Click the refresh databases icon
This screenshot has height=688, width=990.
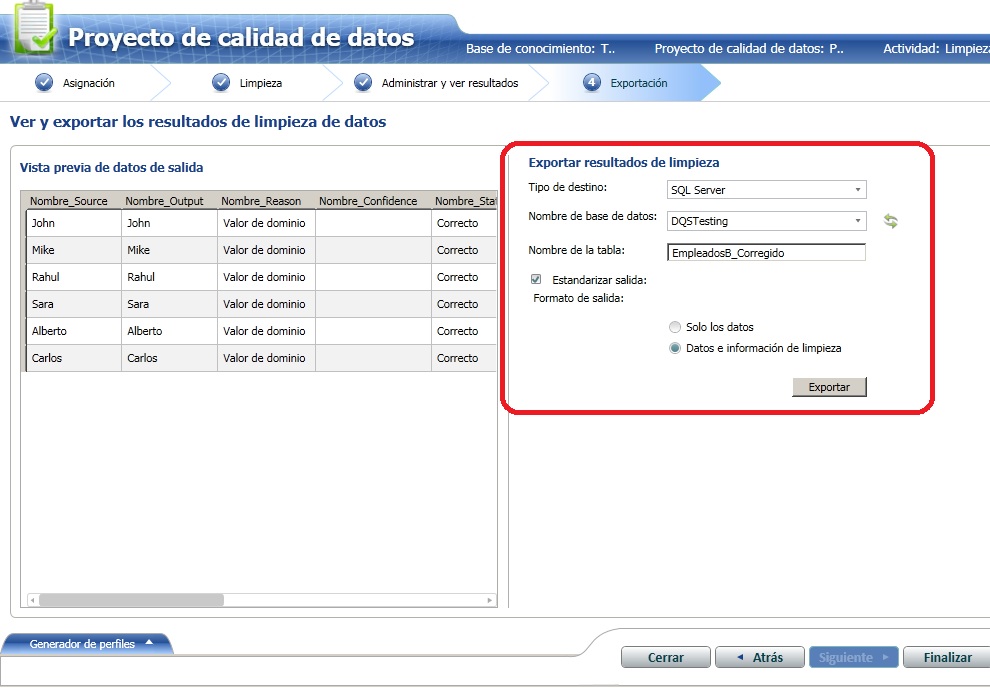[x=890, y=219]
